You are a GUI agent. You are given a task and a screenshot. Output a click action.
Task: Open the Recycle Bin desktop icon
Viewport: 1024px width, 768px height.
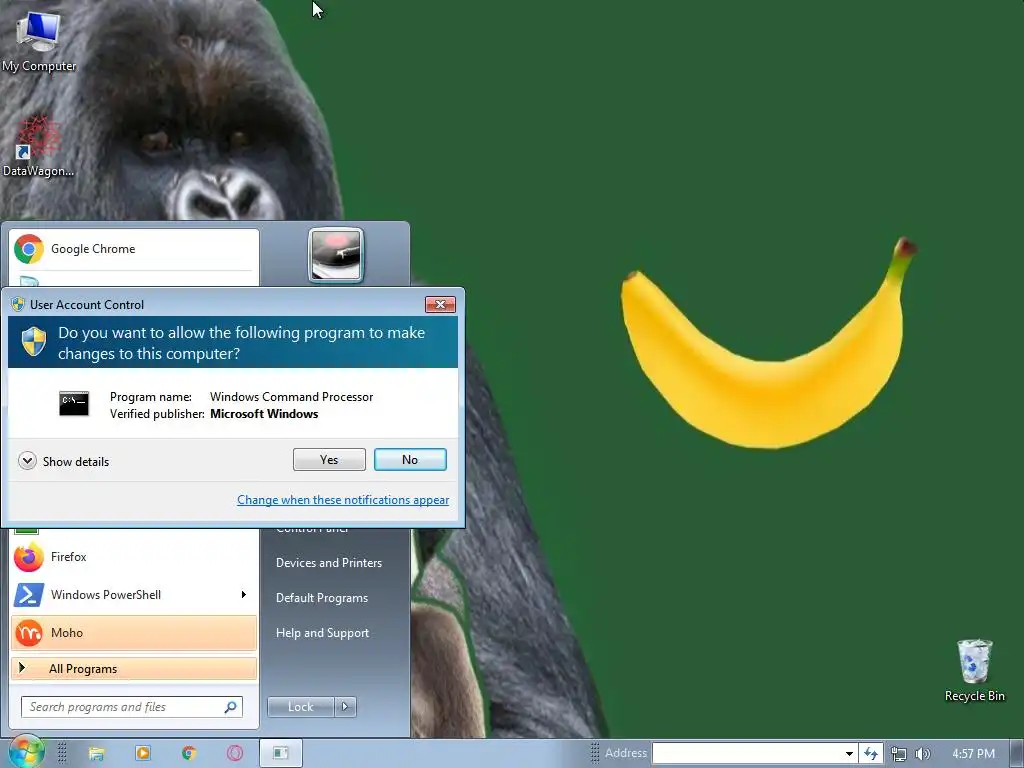[974, 670]
